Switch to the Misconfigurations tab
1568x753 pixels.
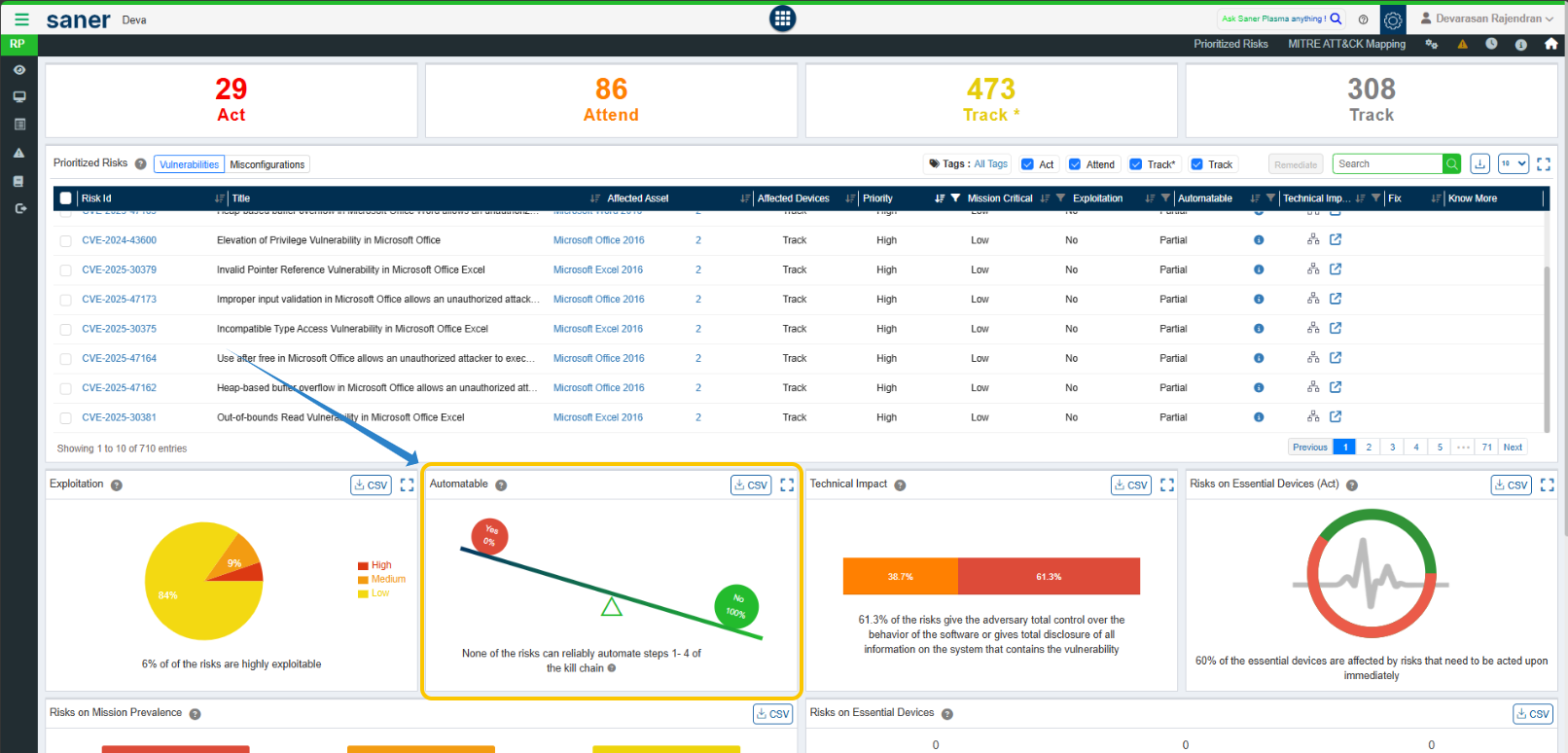coord(267,164)
